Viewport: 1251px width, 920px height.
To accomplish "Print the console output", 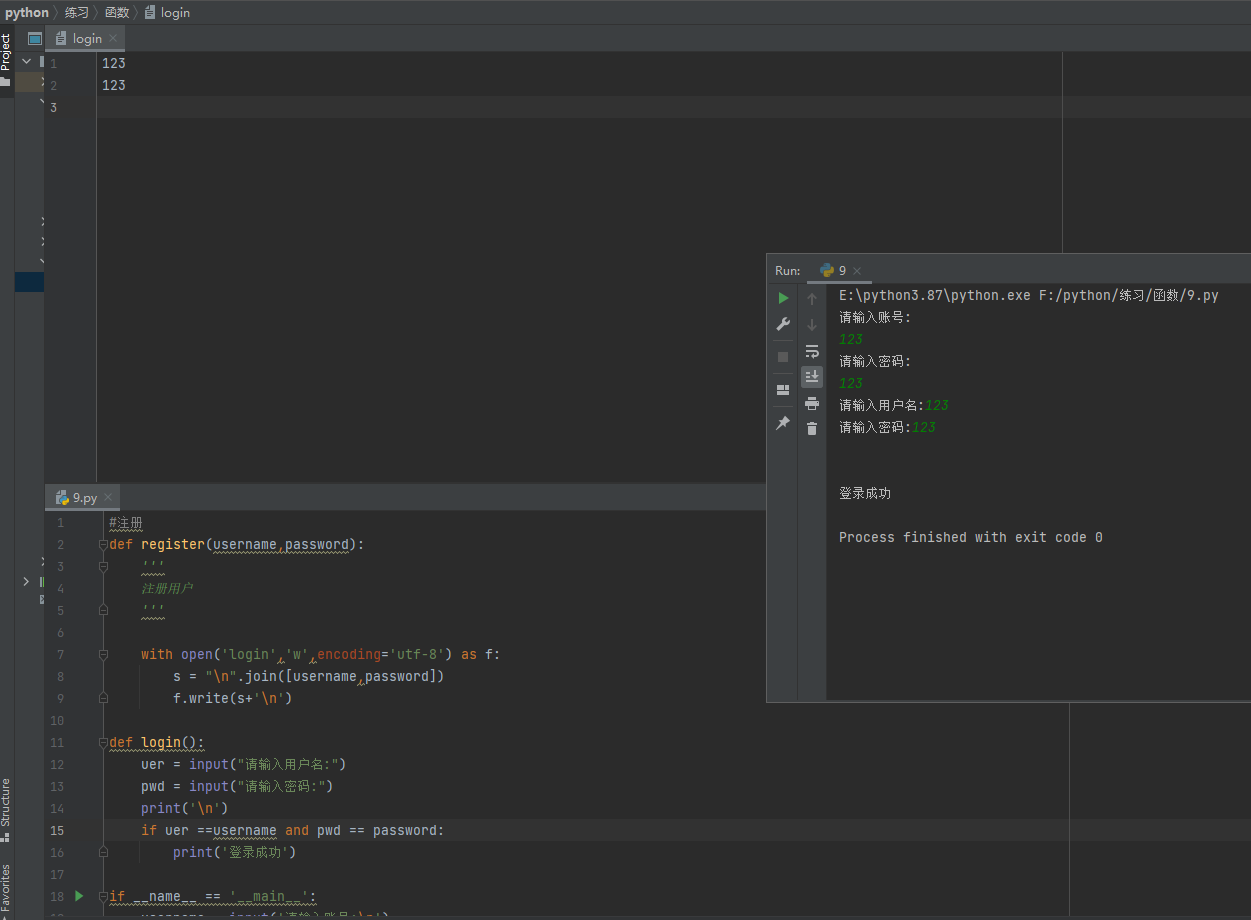I will coord(811,404).
